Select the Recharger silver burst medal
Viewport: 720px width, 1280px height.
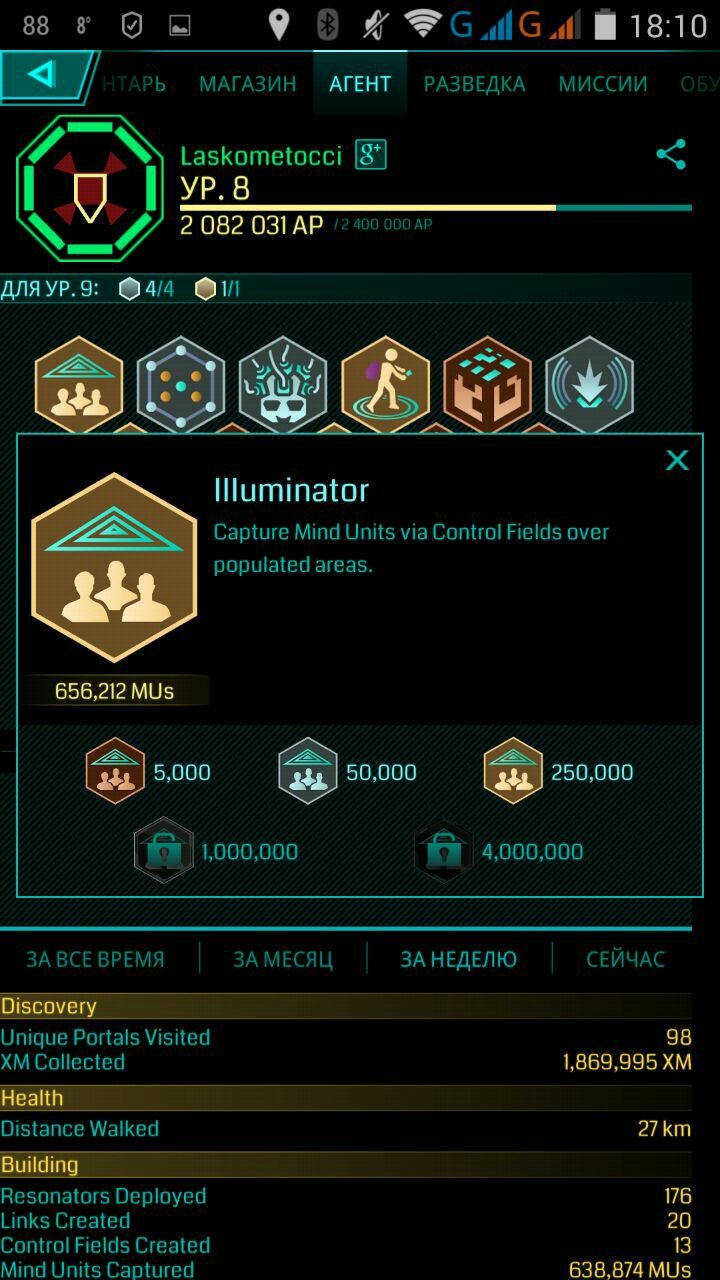[589, 385]
